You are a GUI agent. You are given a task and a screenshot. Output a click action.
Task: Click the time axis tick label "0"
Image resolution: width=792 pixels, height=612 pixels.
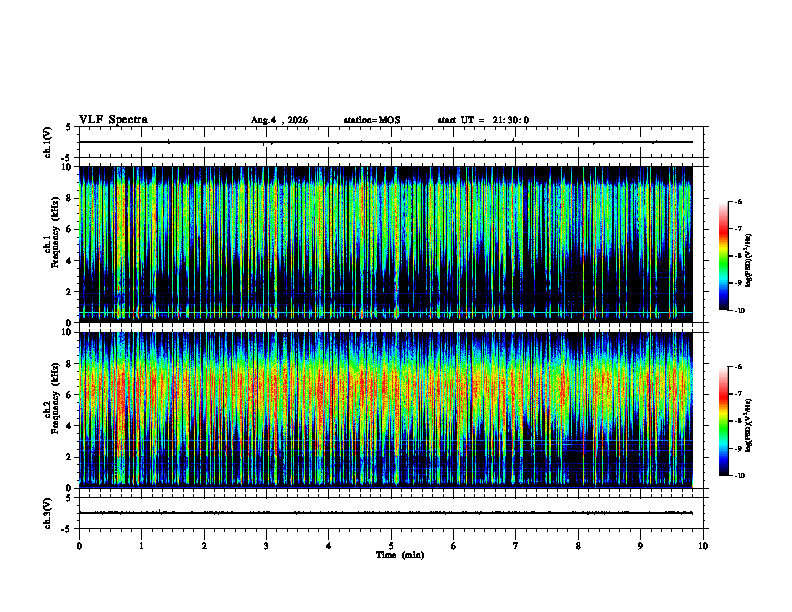click(x=79, y=546)
